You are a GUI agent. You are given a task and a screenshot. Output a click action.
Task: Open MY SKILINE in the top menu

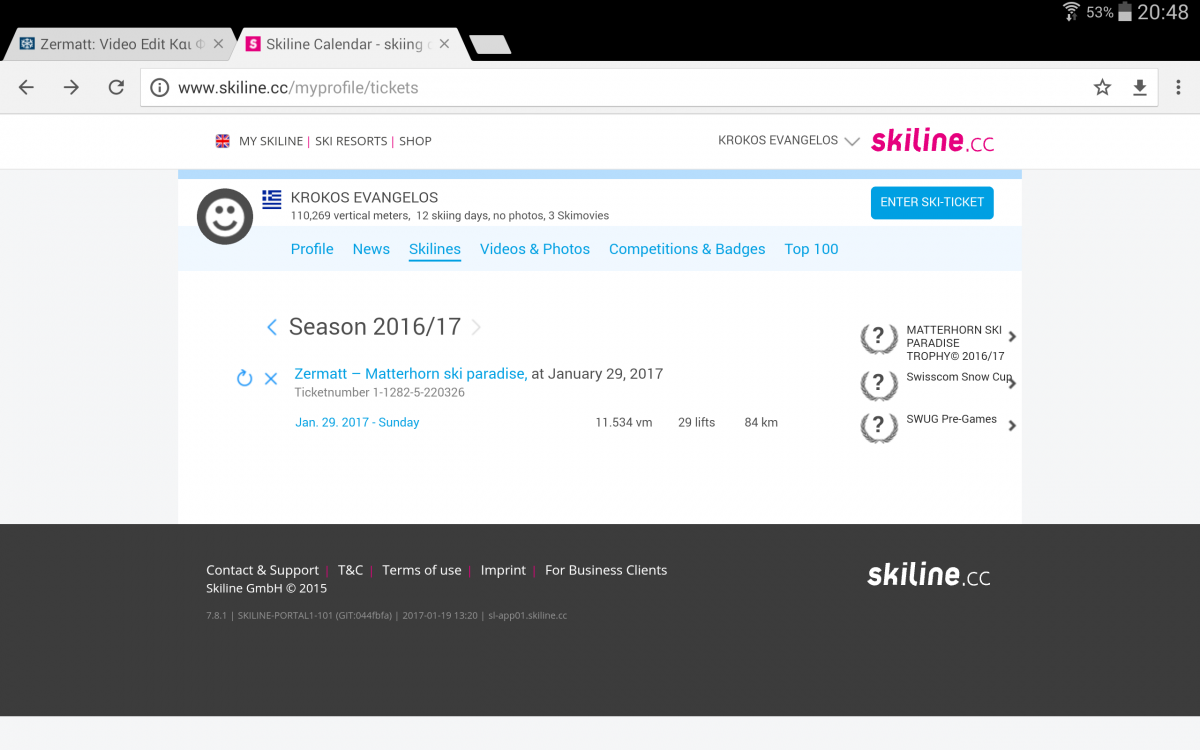(x=270, y=141)
